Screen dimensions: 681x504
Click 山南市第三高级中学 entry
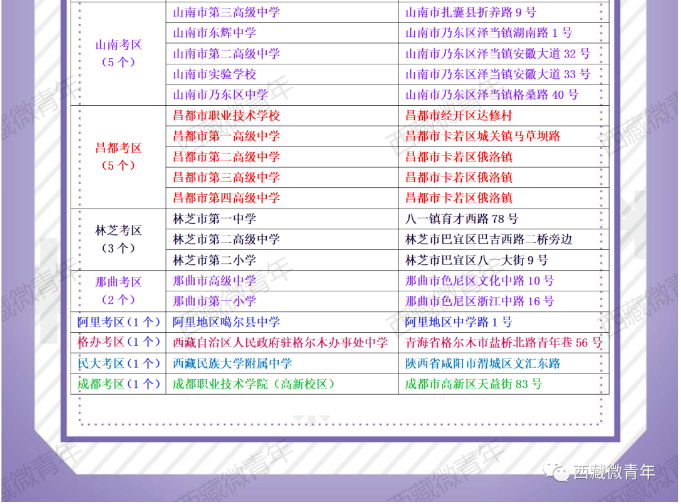tap(226, 12)
